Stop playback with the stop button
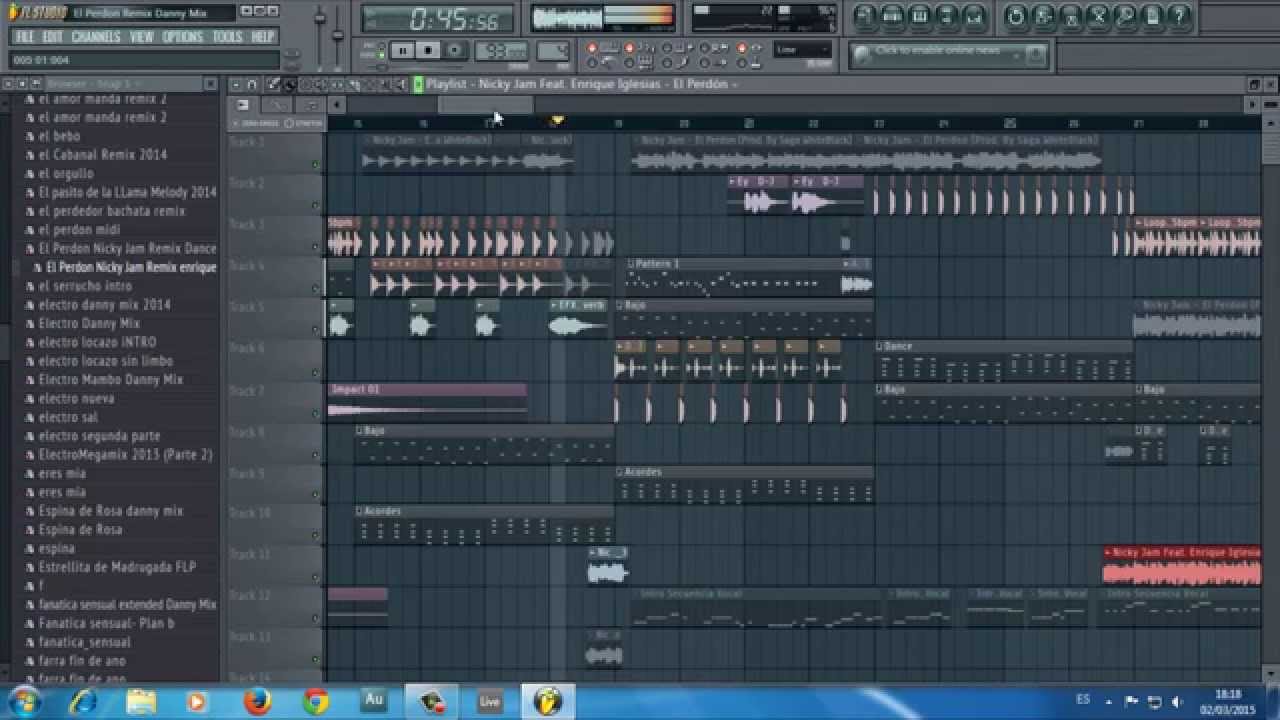Viewport: 1280px width, 720px height. click(x=428, y=50)
